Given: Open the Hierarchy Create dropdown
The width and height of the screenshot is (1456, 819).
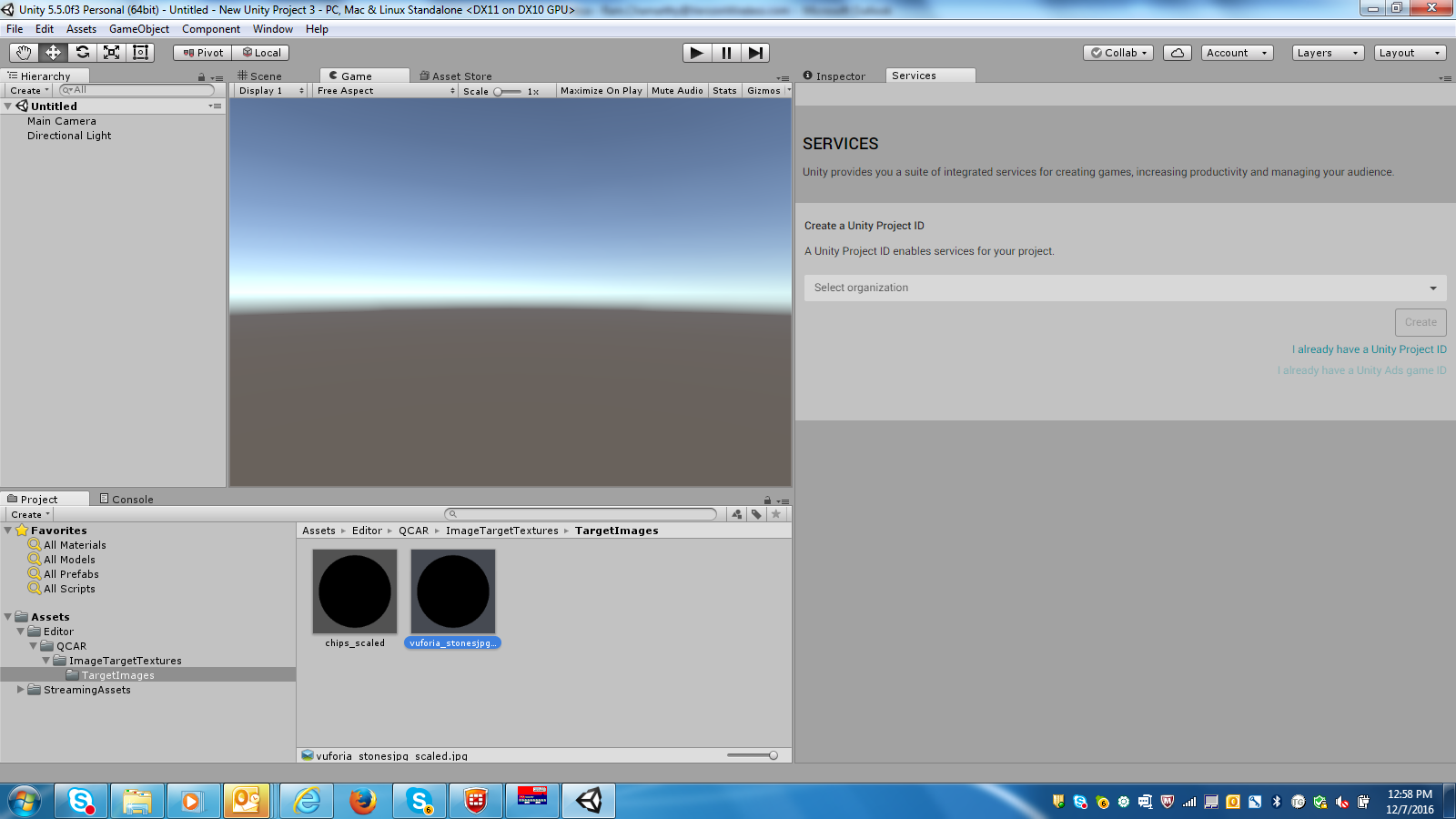Looking at the screenshot, I should pyautogui.click(x=29, y=90).
